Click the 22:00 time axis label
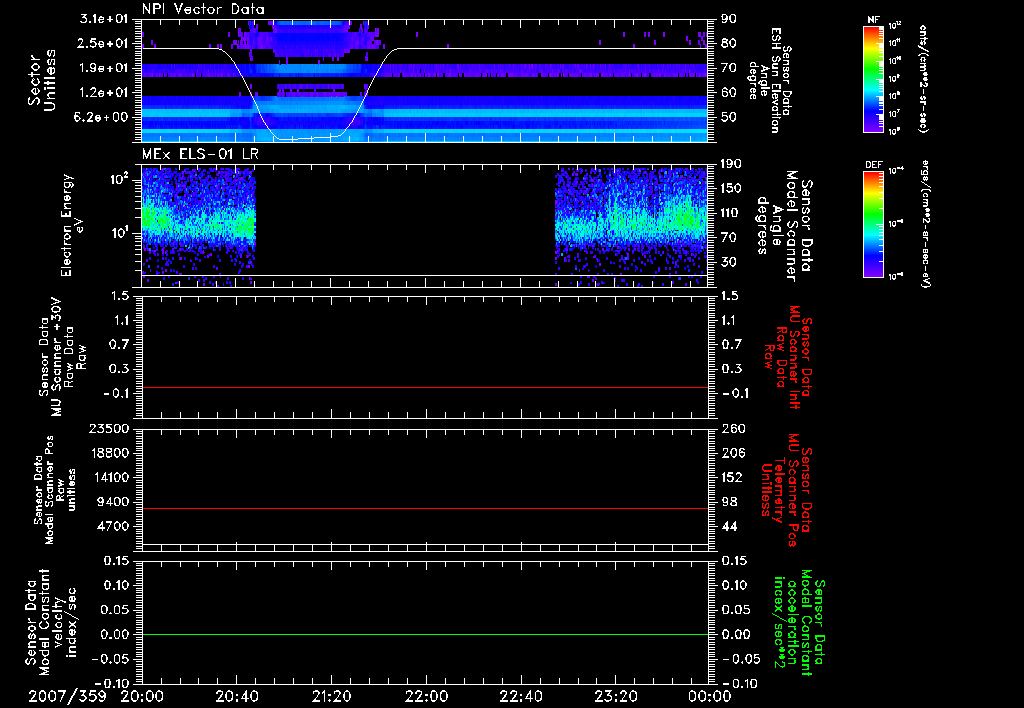This screenshot has width=1024, height=708. click(426, 696)
